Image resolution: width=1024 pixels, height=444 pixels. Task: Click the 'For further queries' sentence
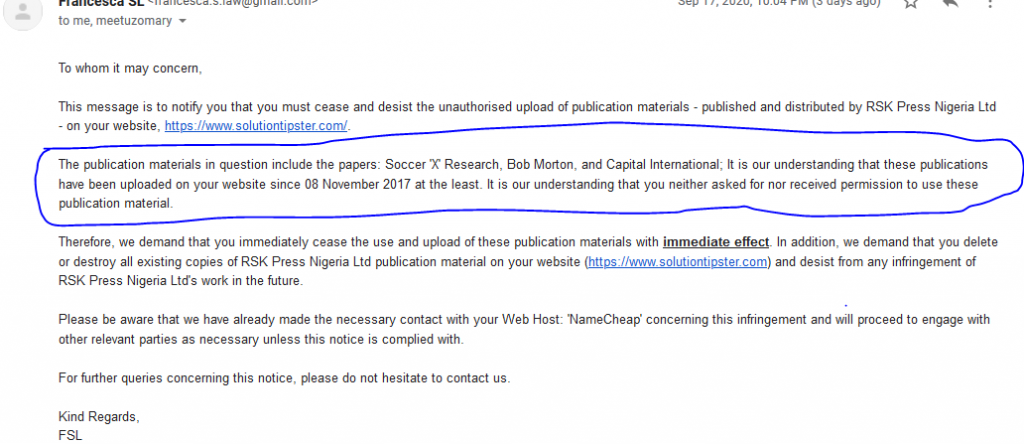(x=284, y=378)
